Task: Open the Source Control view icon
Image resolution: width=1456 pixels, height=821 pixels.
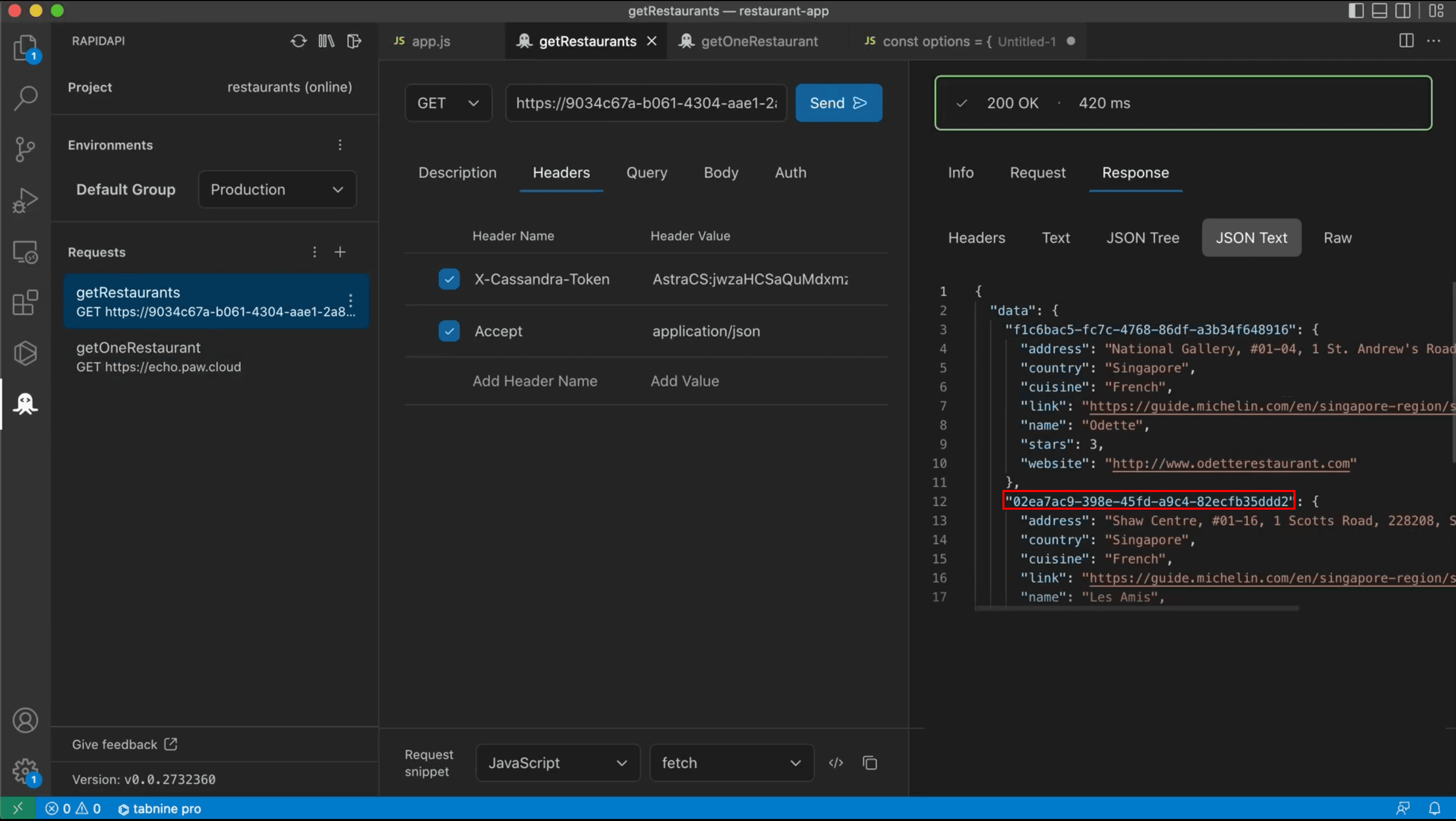Action: click(25, 149)
